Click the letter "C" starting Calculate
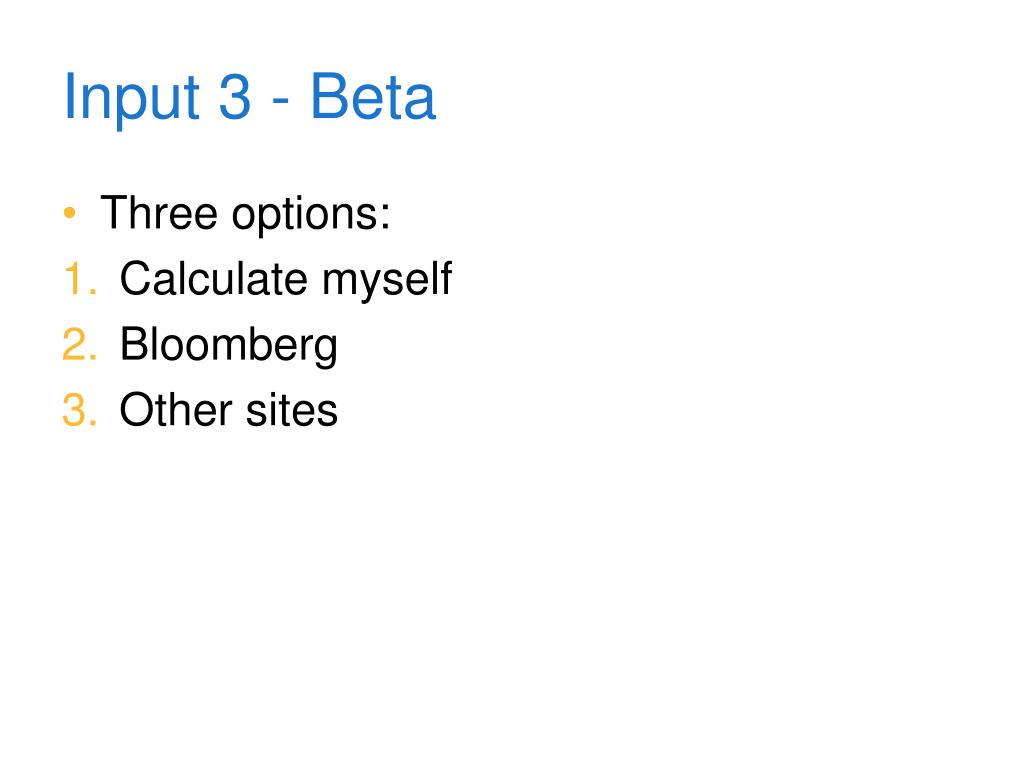1024x768 pixels. 136,278
